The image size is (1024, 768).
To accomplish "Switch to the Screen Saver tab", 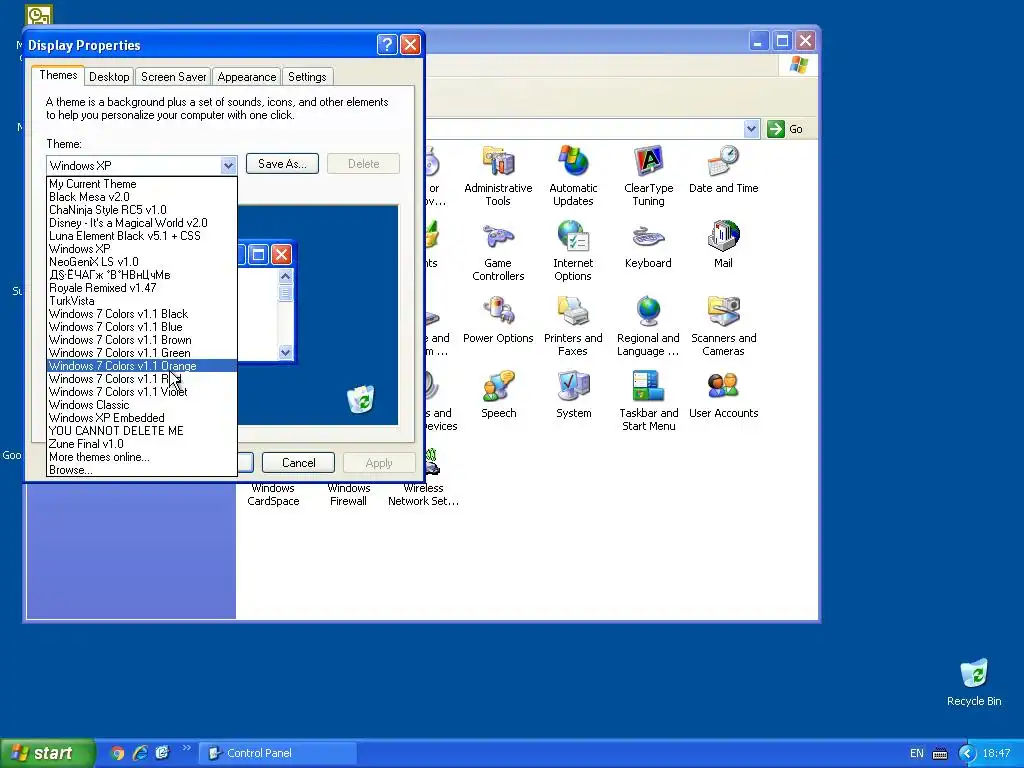I will point(174,77).
